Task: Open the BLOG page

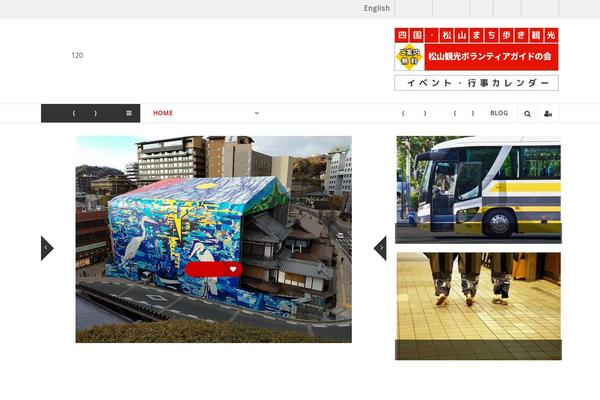Action: 499,113
